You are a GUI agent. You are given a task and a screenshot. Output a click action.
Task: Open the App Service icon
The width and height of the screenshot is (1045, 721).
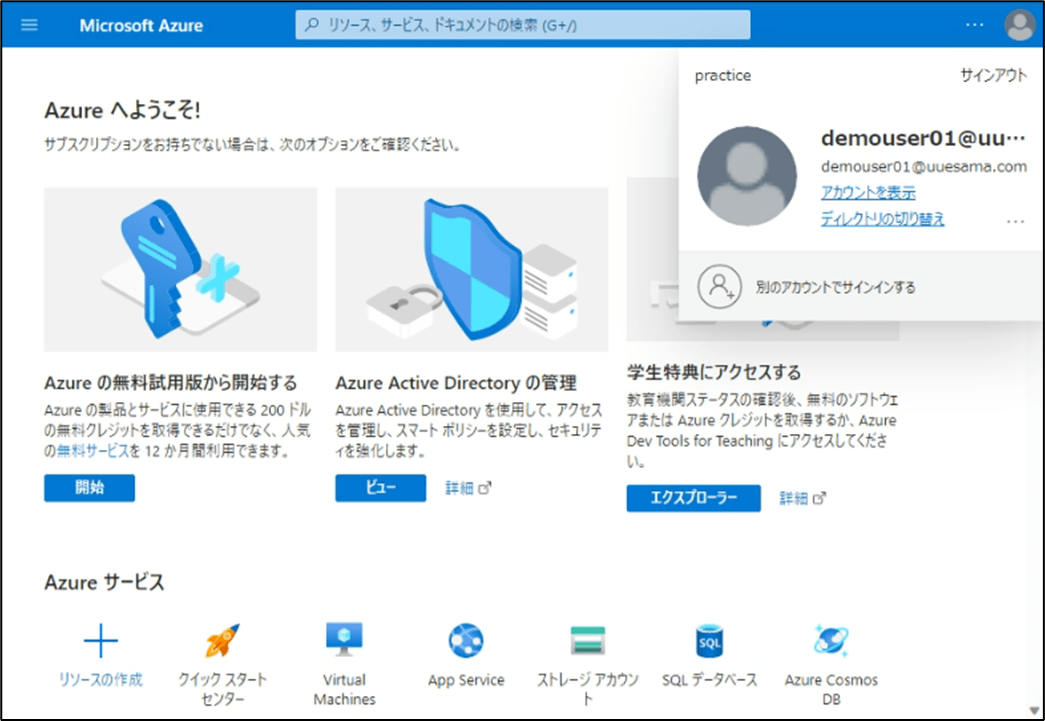(466, 640)
